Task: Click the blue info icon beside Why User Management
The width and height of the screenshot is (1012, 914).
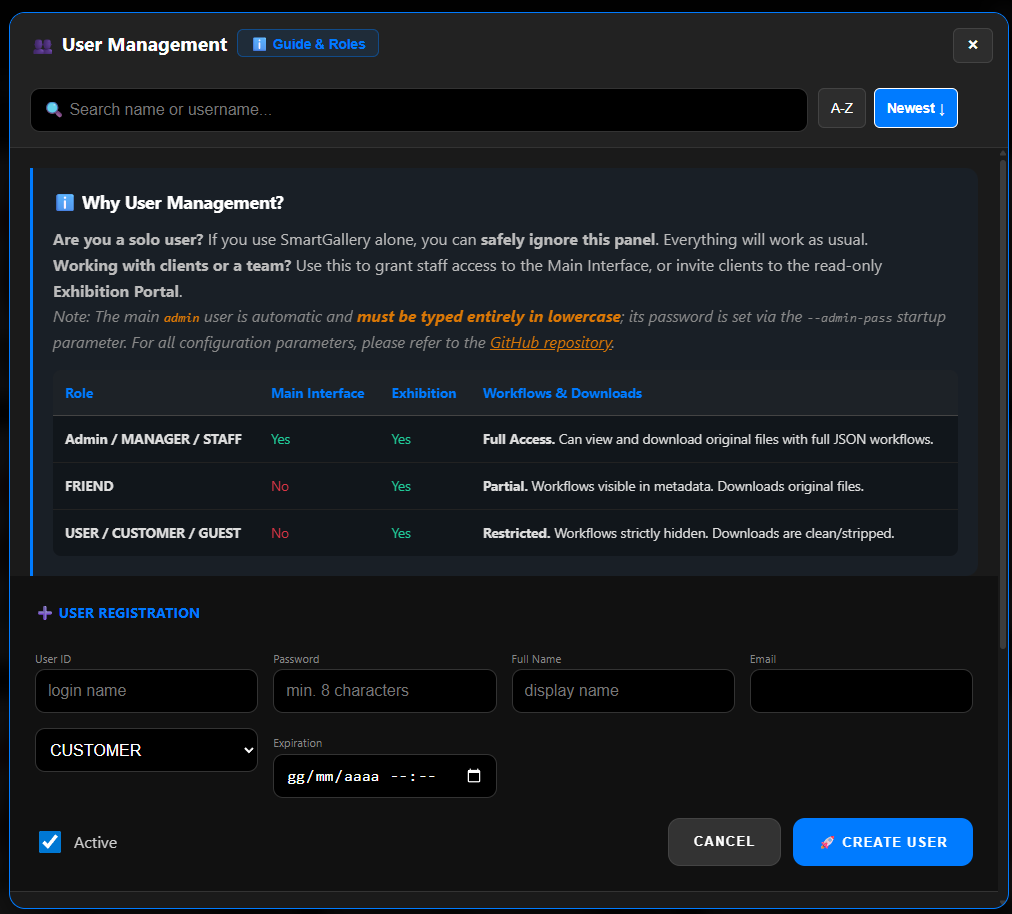Action: (65, 202)
